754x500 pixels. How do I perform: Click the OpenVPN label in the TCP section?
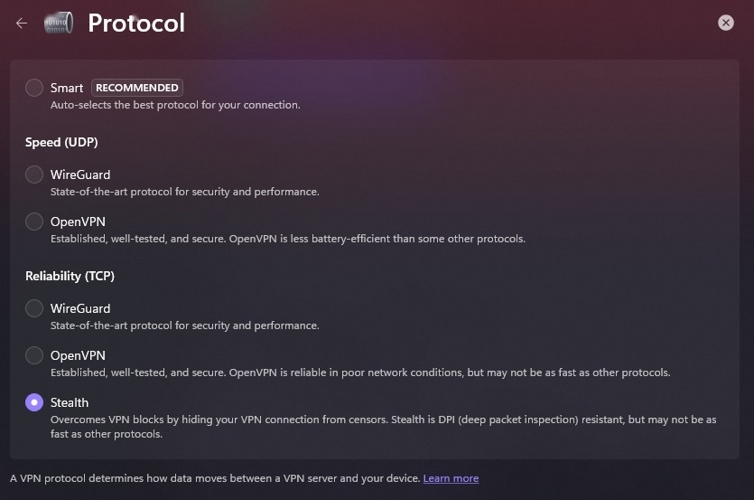coord(78,356)
